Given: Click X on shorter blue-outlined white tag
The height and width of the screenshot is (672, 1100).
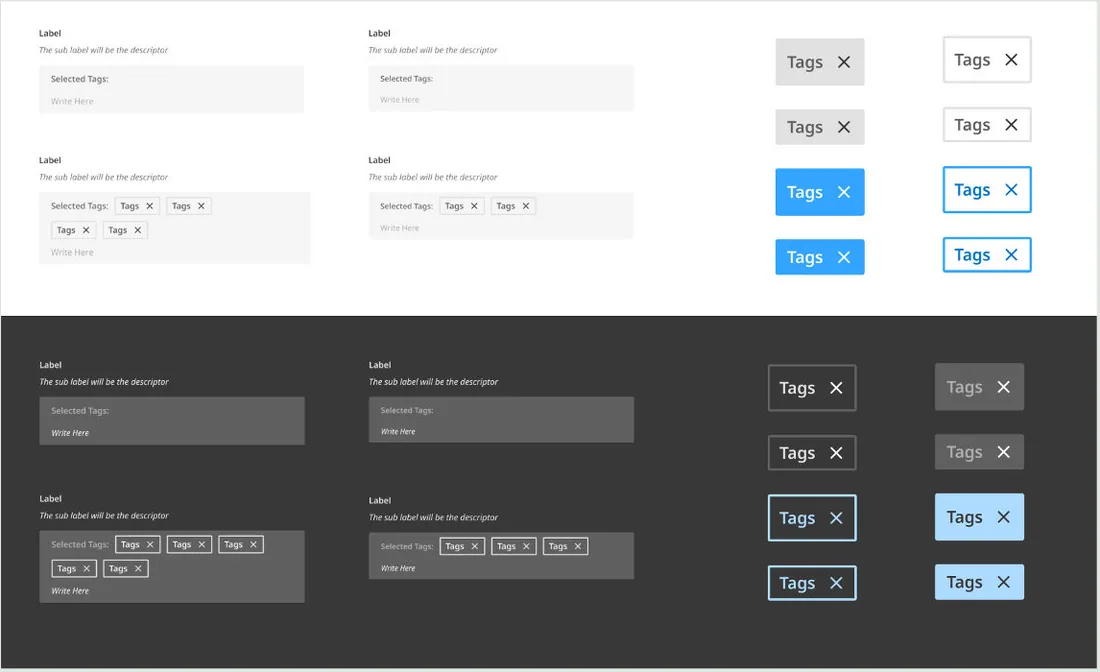Looking at the screenshot, I should point(1011,255).
